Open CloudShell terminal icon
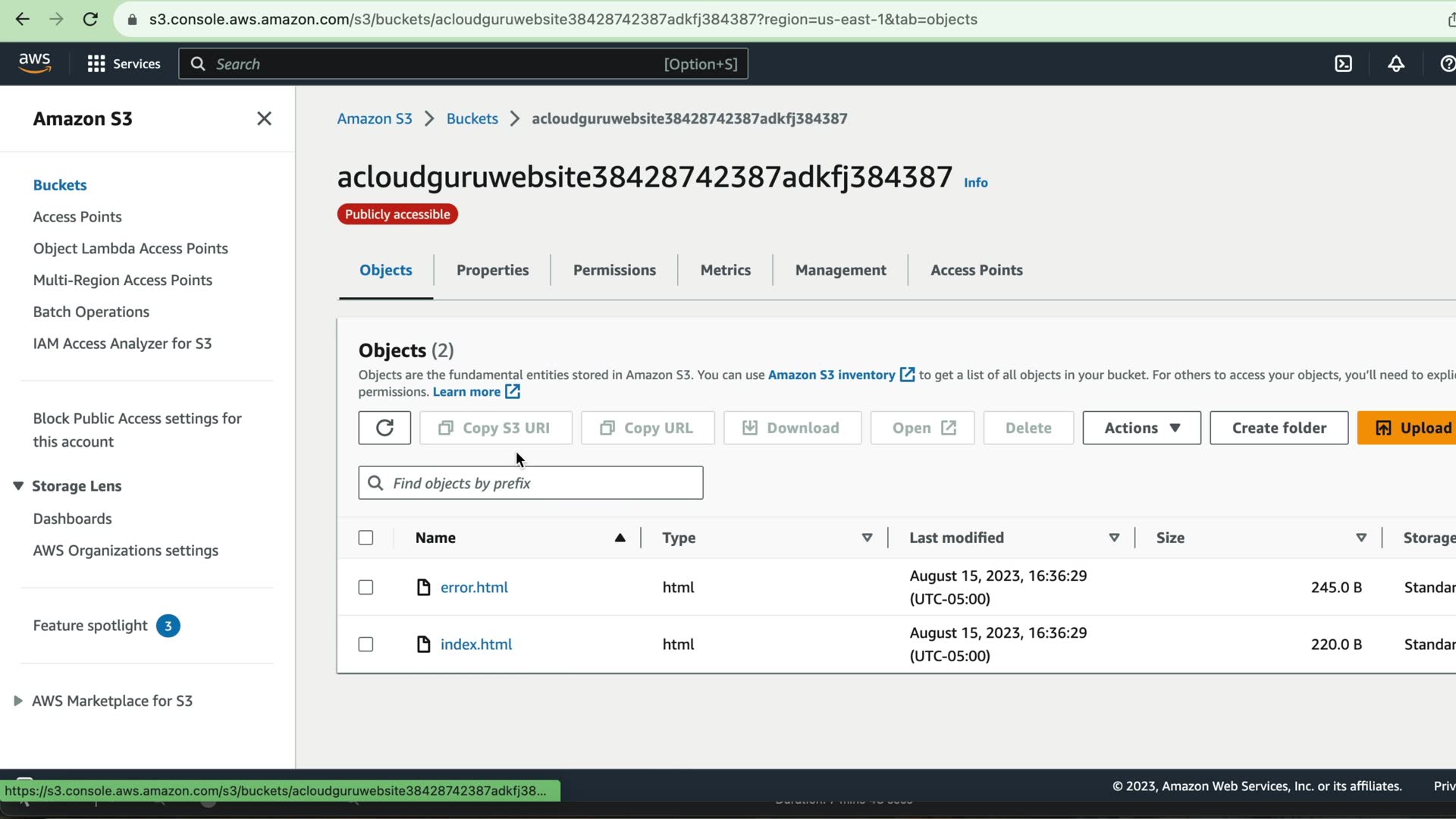 click(x=1343, y=64)
